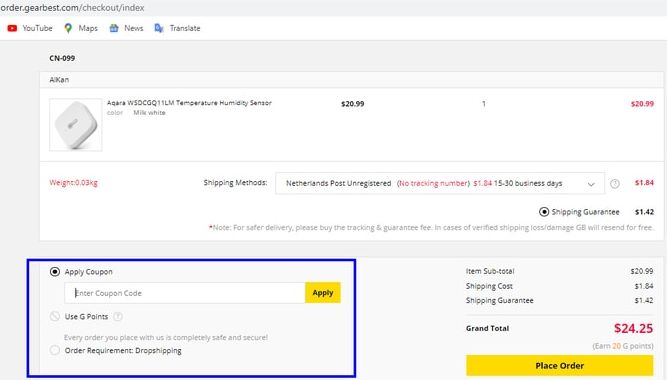
Task: Open the Aqara WSDCGQ11LM Temperature Humidity Sensor link
Action: [x=189, y=103]
